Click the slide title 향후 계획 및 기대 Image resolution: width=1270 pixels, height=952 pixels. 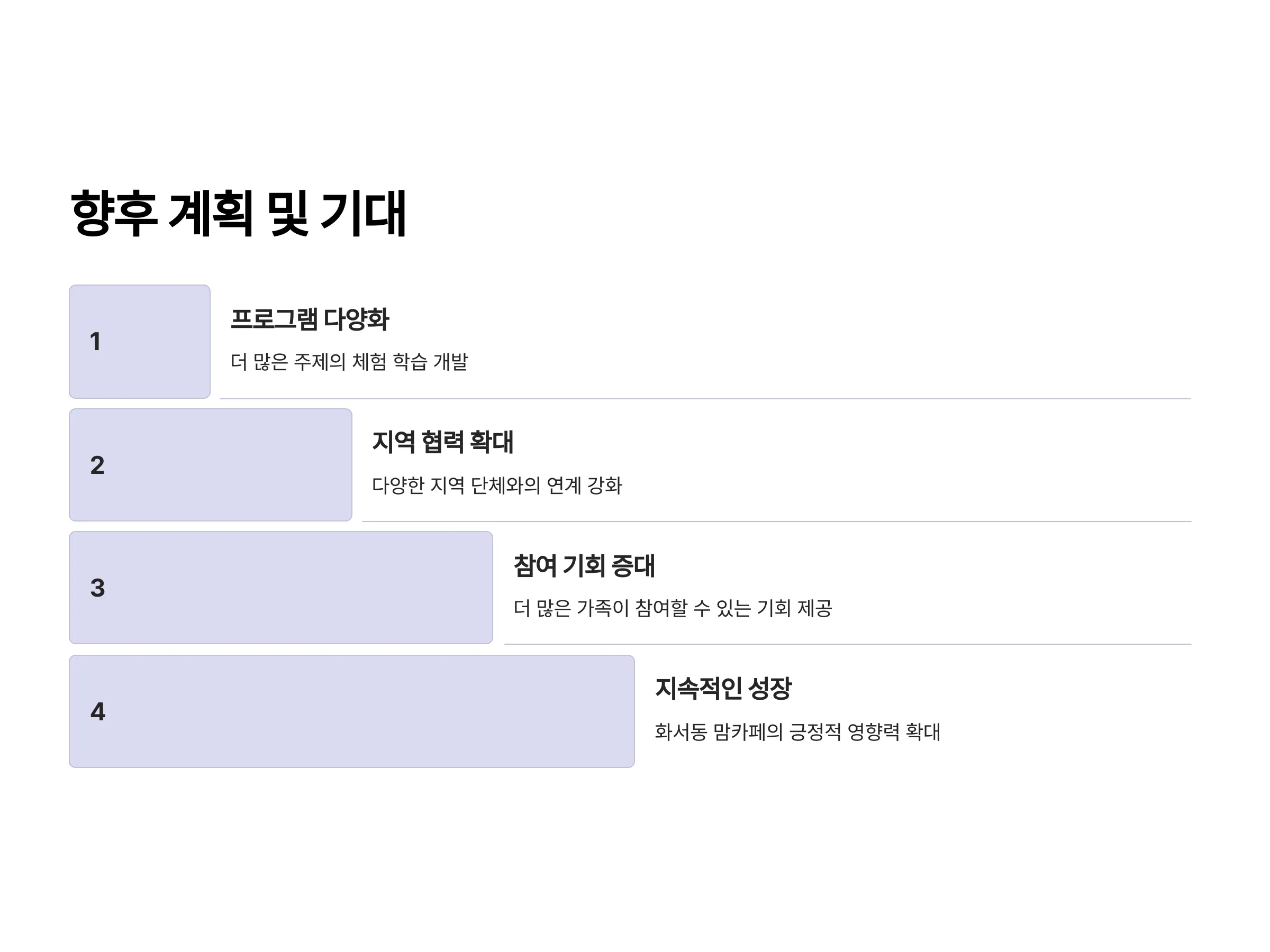coord(238,213)
